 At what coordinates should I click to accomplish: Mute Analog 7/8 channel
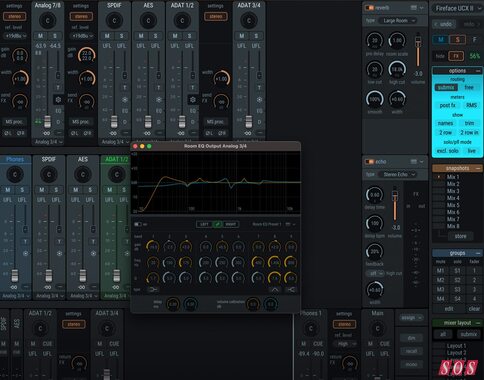click(x=40, y=36)
